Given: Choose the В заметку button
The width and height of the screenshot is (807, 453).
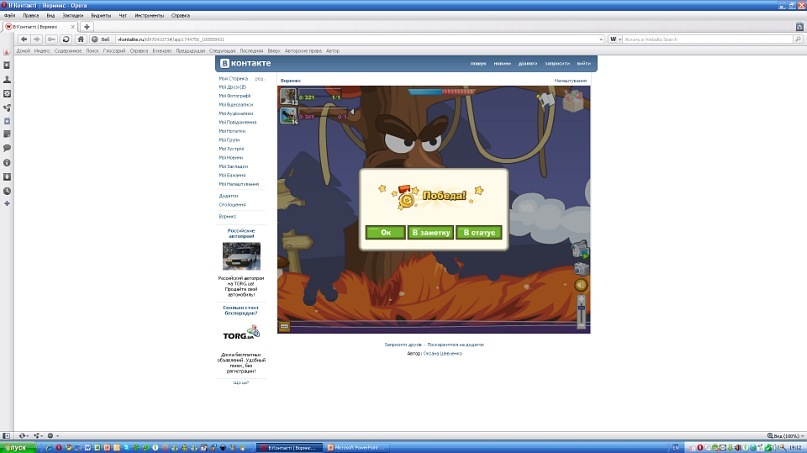Looking at the screenshot, I should coord(431,232).
